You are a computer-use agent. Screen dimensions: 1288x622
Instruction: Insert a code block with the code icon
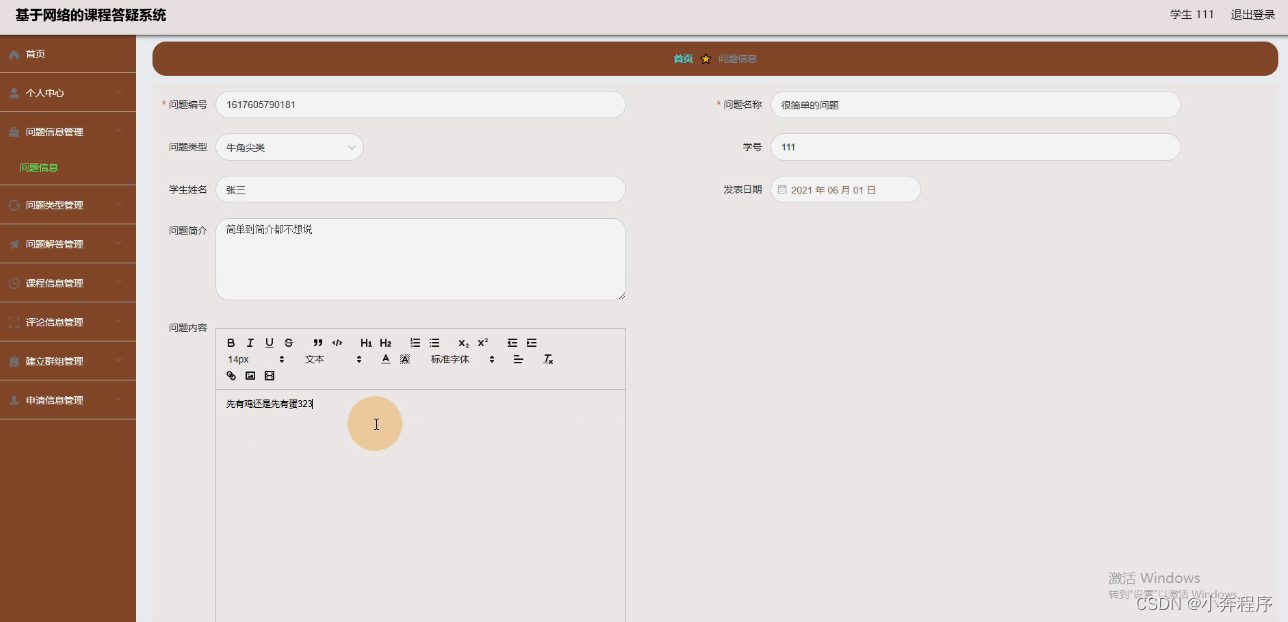pyautogui.click(x=337, y=343)
